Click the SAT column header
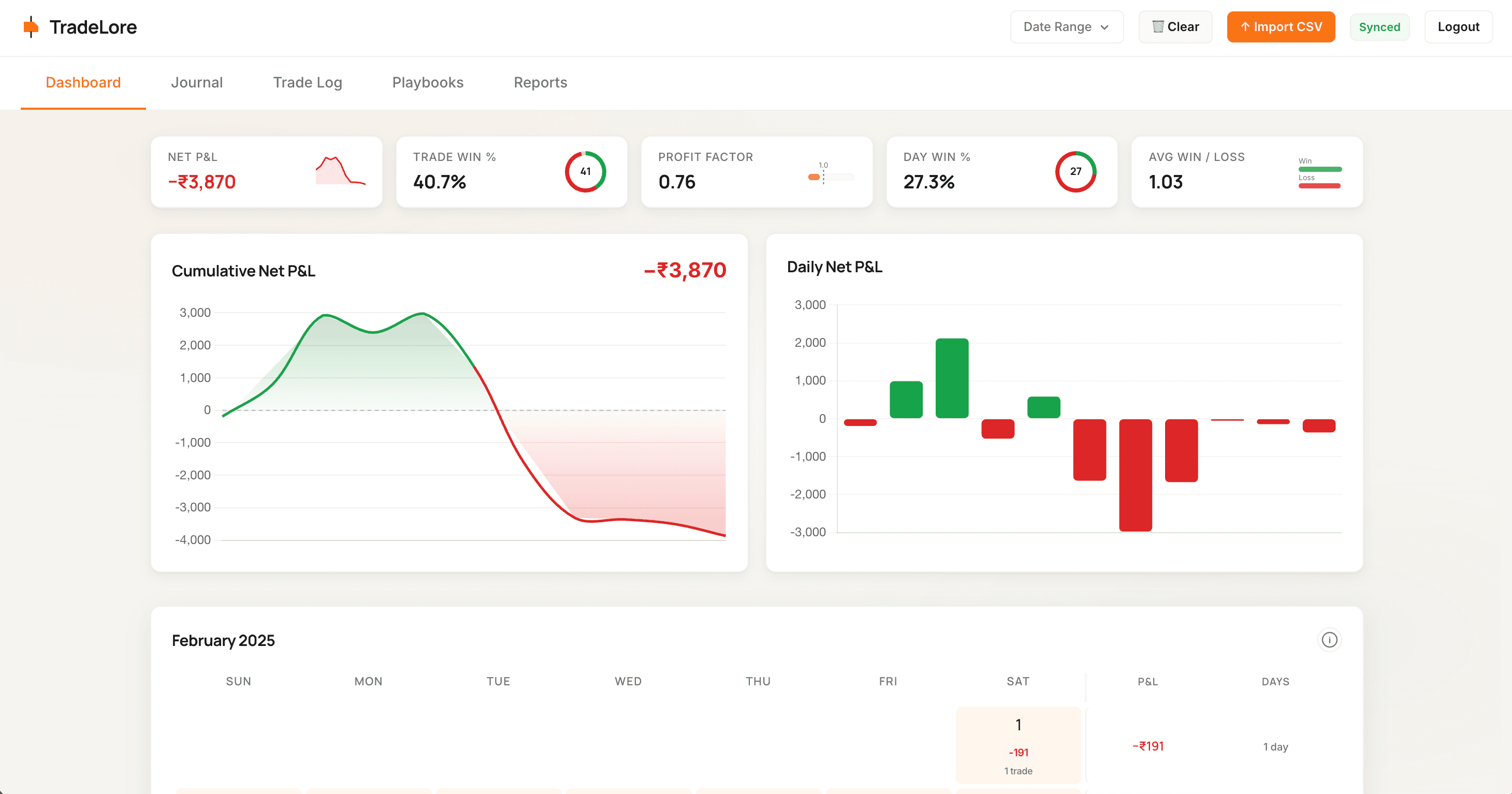This screenshot has width=1512, height=794. (x=1019, y=681)
